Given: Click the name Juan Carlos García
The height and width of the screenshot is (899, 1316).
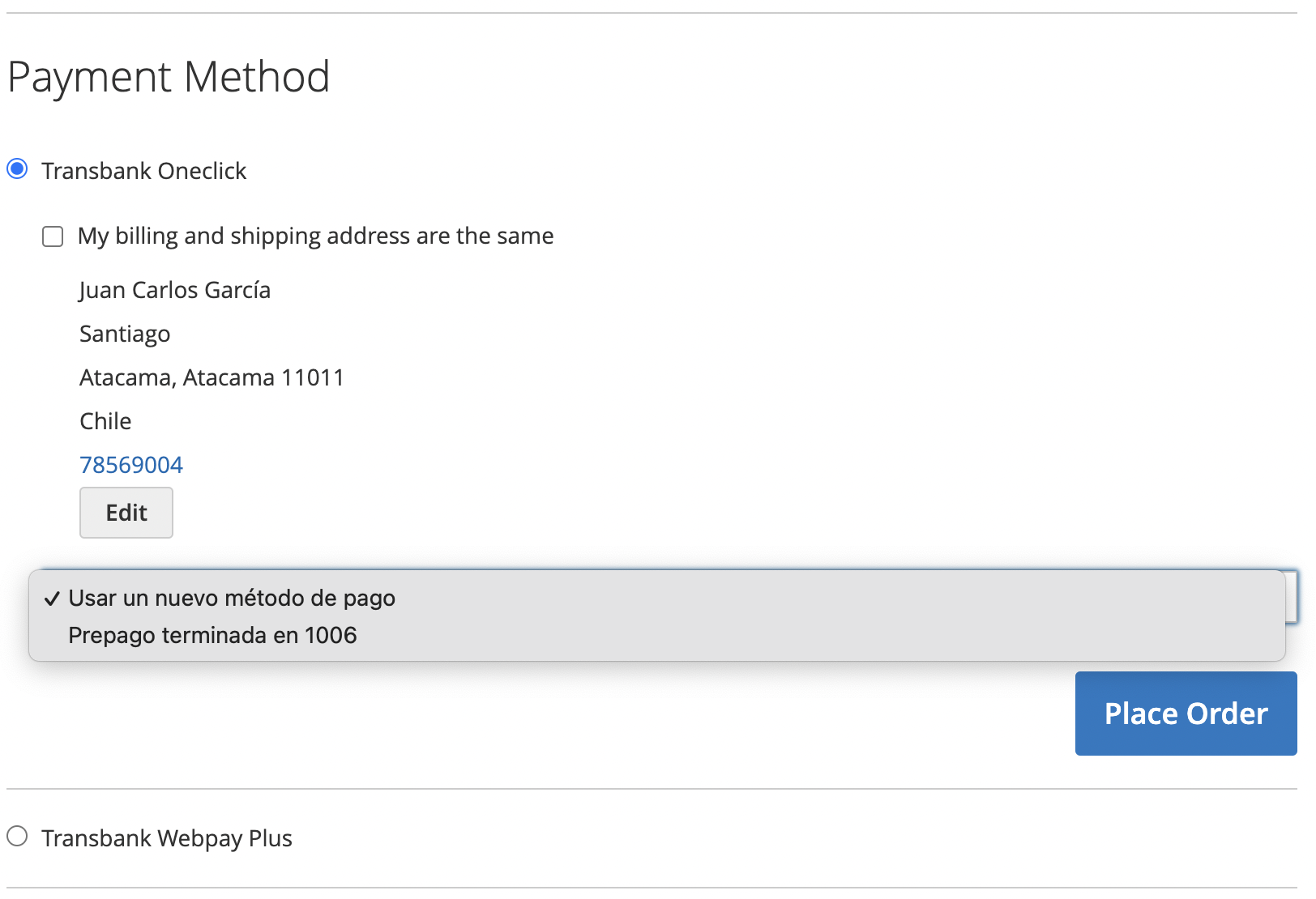Looking at the screenshot, I should [x=174, y=289].
